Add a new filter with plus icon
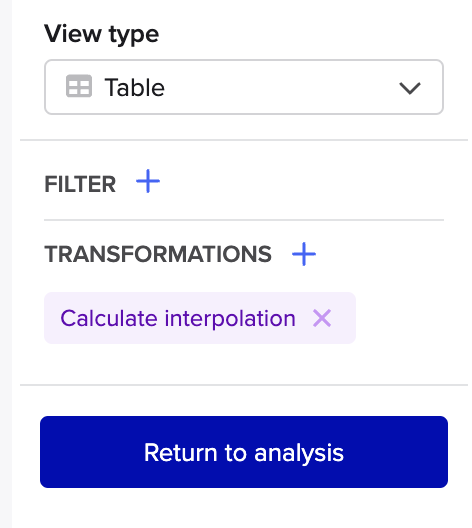472x528 pixels. tap(148, 181)
